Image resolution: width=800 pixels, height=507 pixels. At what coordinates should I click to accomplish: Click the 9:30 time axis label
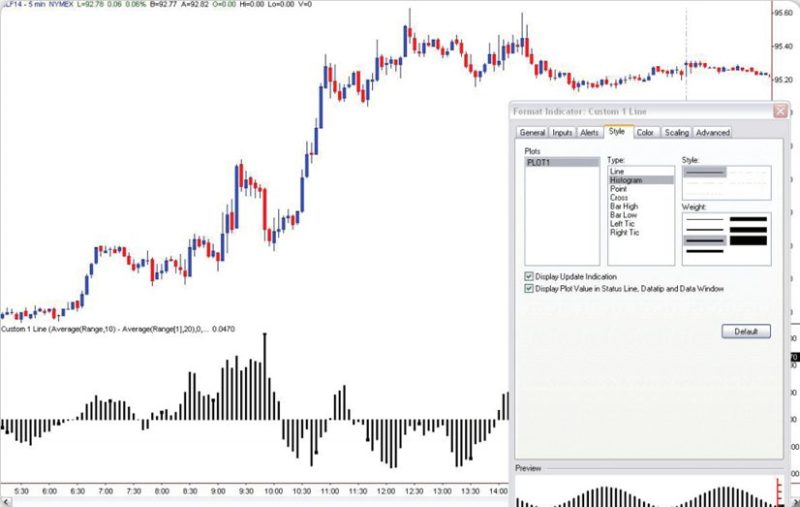(x=246, y=491)
